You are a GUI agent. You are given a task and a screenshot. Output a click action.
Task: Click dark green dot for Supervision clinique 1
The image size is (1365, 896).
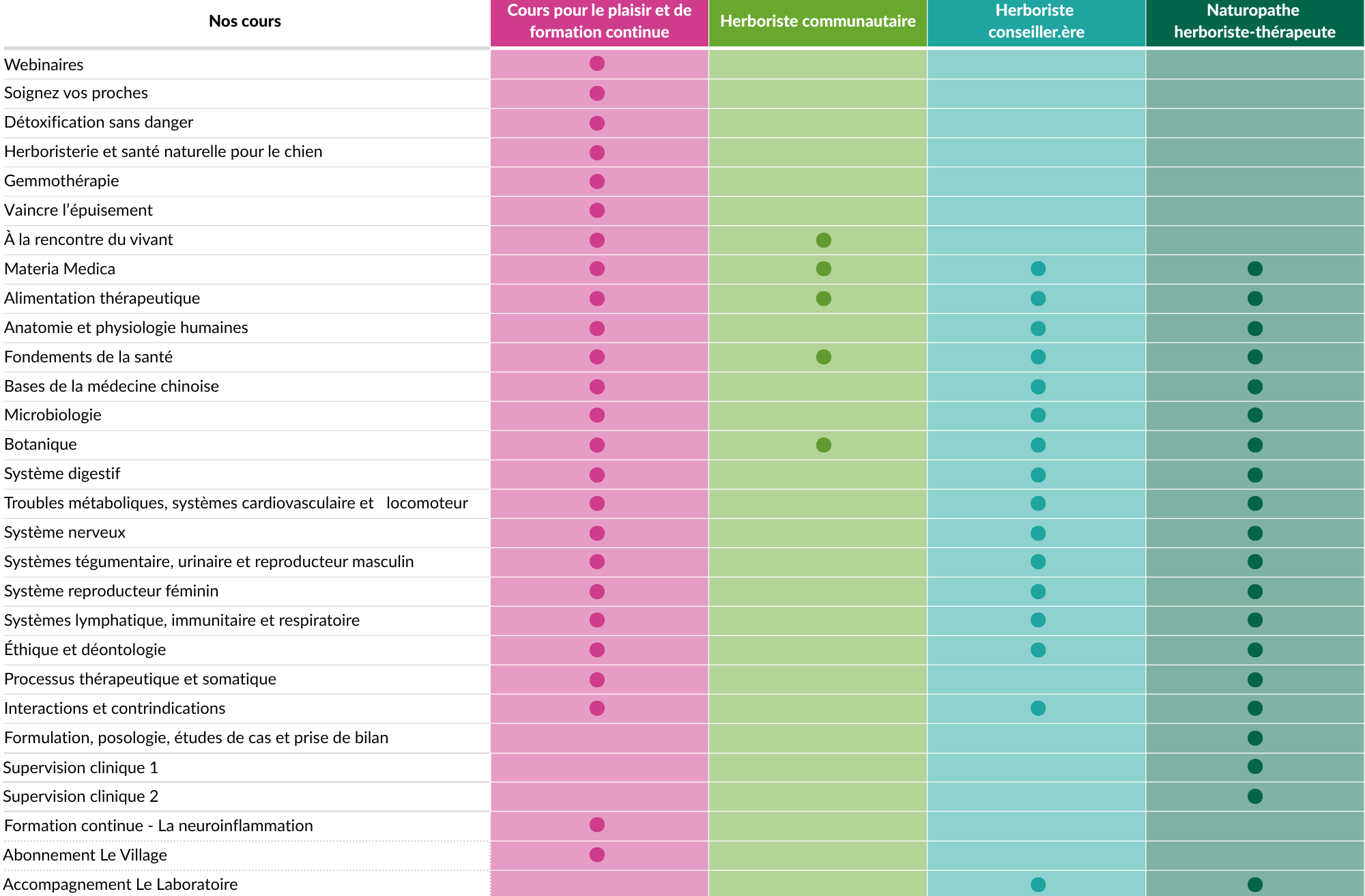[1254, 766]
